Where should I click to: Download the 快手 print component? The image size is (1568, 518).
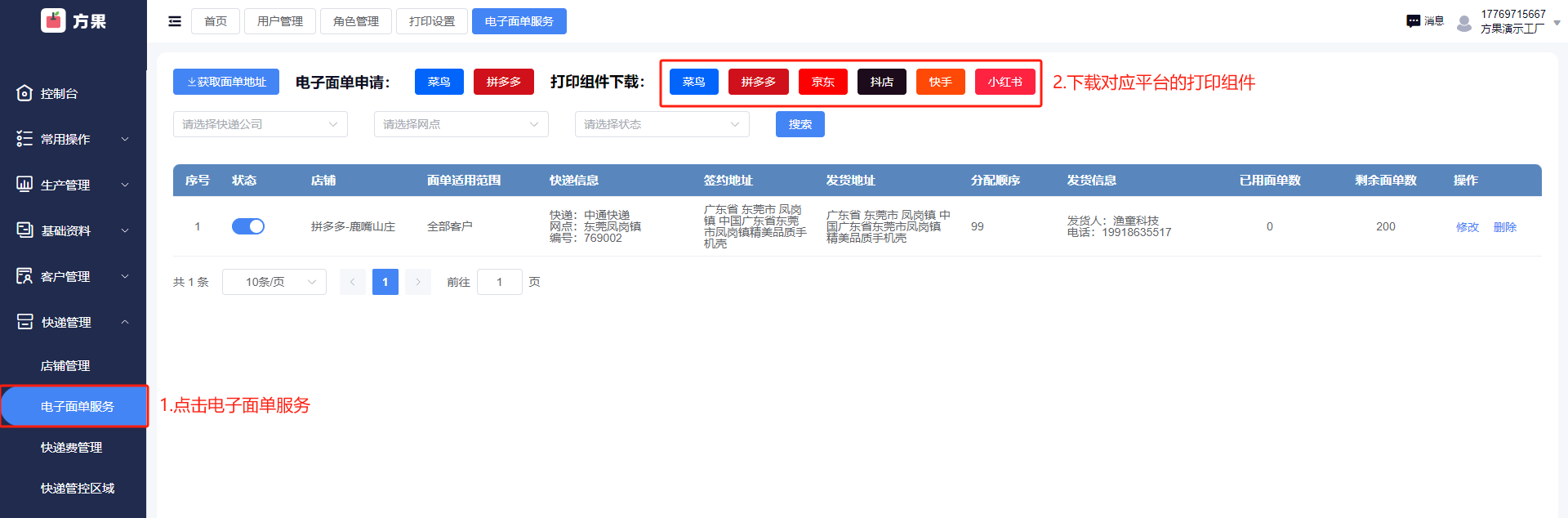[941, 82]
